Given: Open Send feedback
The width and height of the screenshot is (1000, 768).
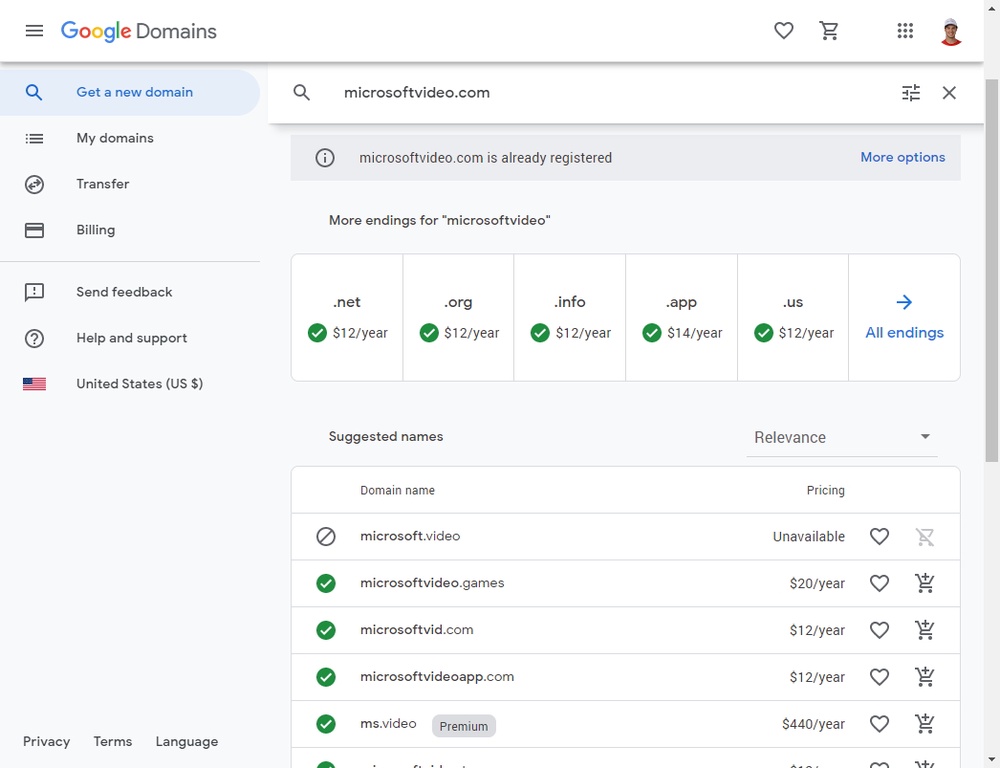Looking at the screenshot, I should tap(129, 292).
